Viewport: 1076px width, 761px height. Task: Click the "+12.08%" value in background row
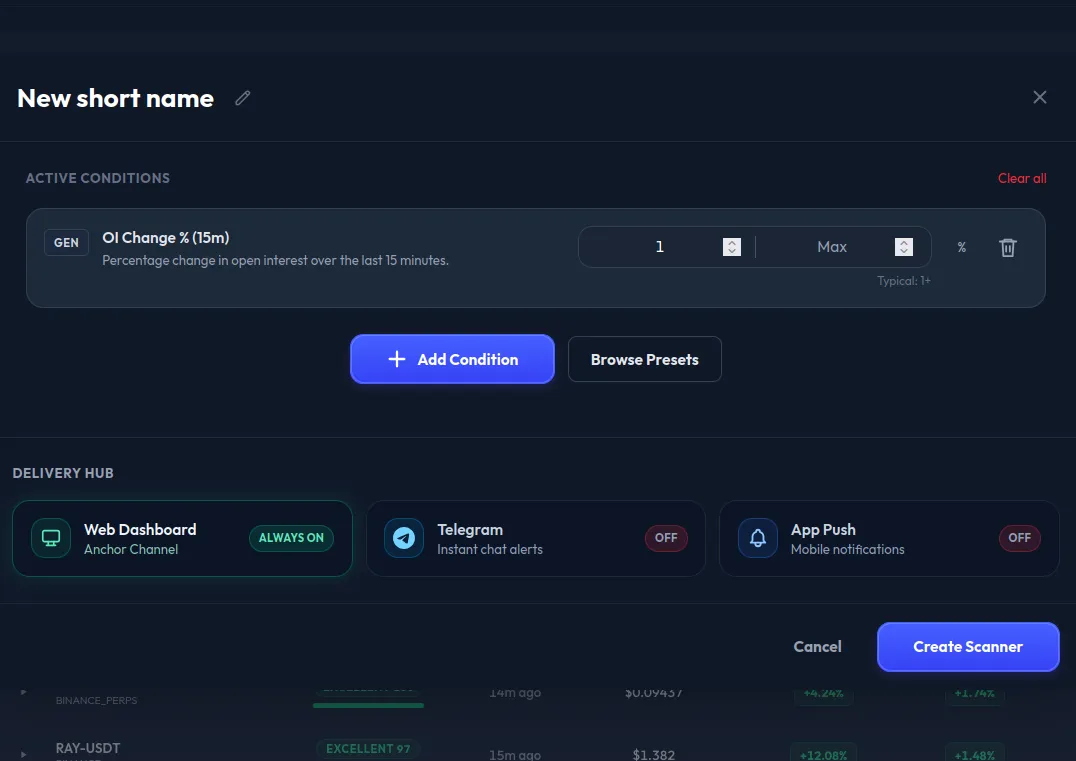tap(823, 756)
